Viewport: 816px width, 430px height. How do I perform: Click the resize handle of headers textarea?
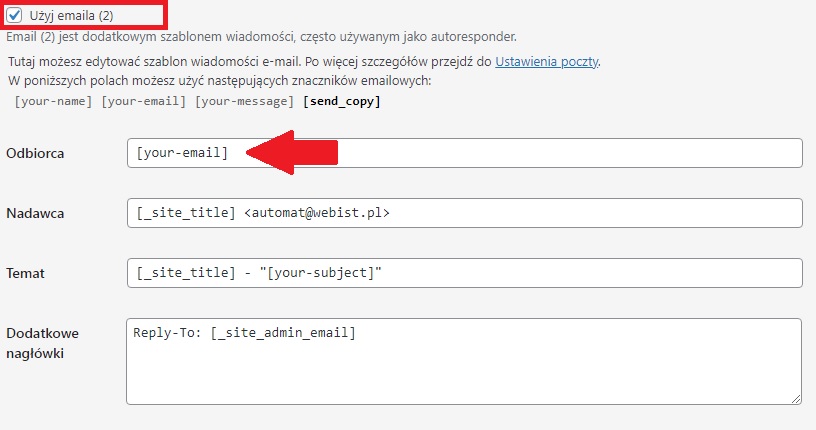pos(796,398)
